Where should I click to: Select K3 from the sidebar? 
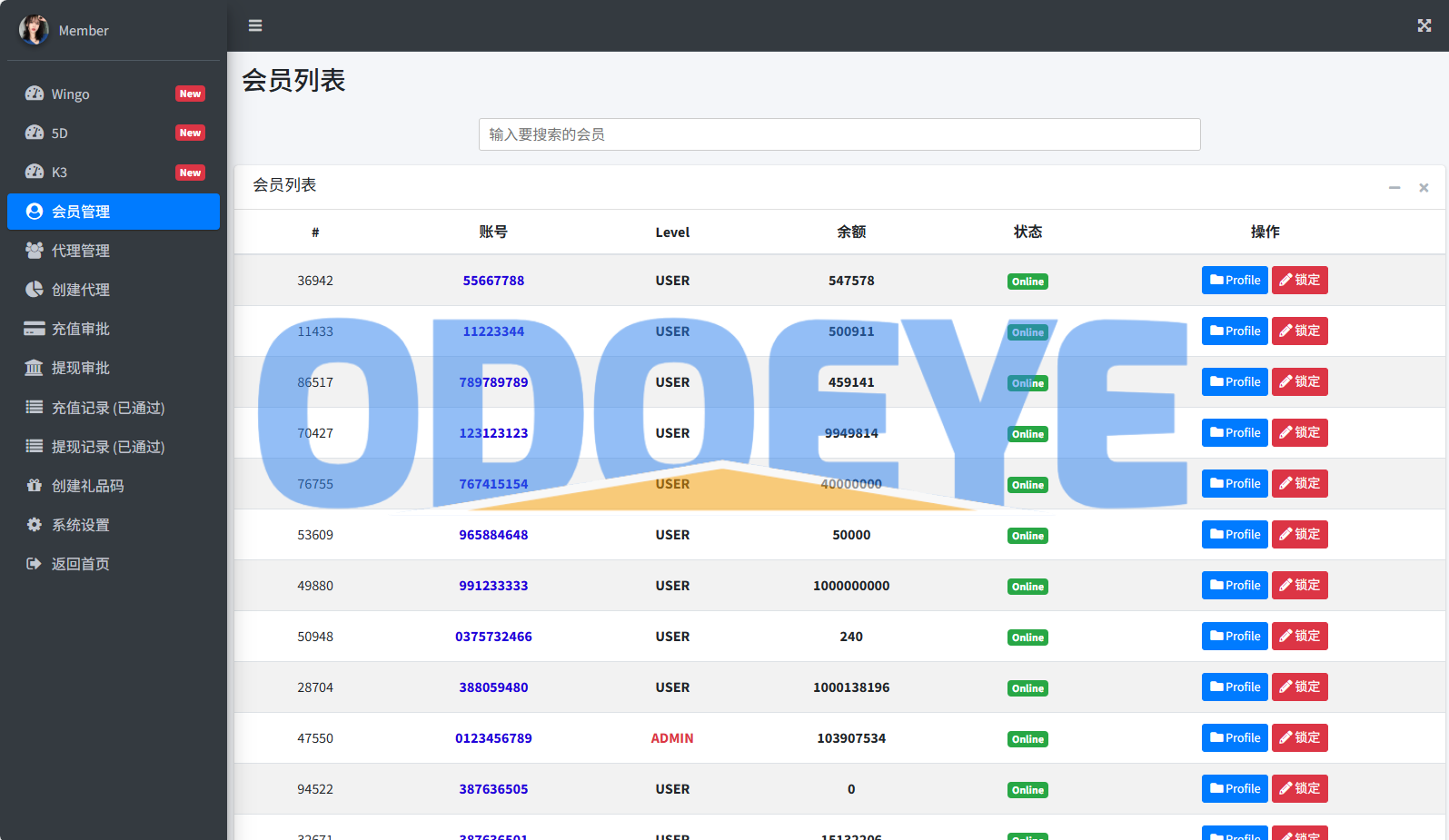coord(60,173)
